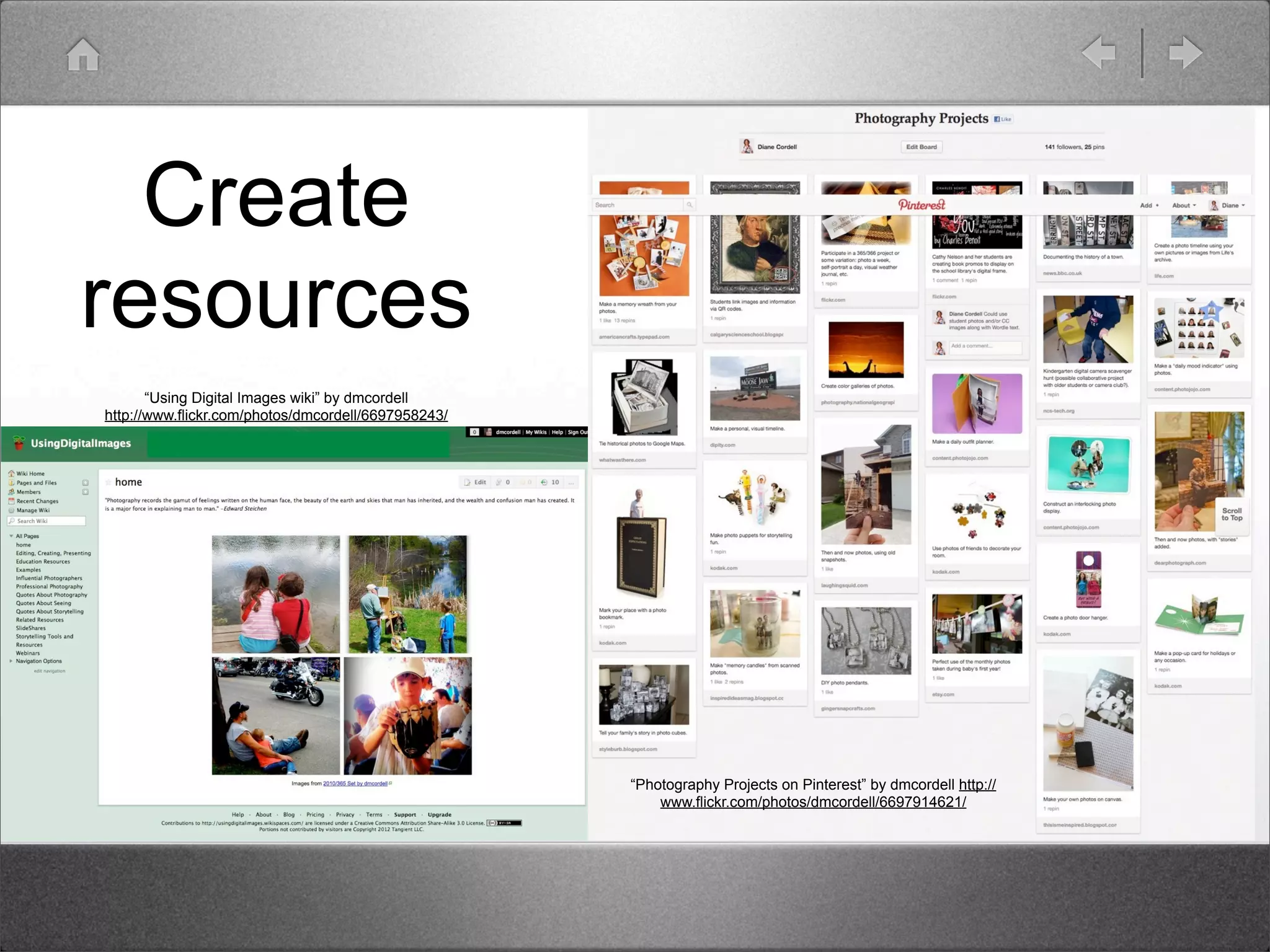Open Influential Photographers page
1270x952 pixels.
coord(49,578)
